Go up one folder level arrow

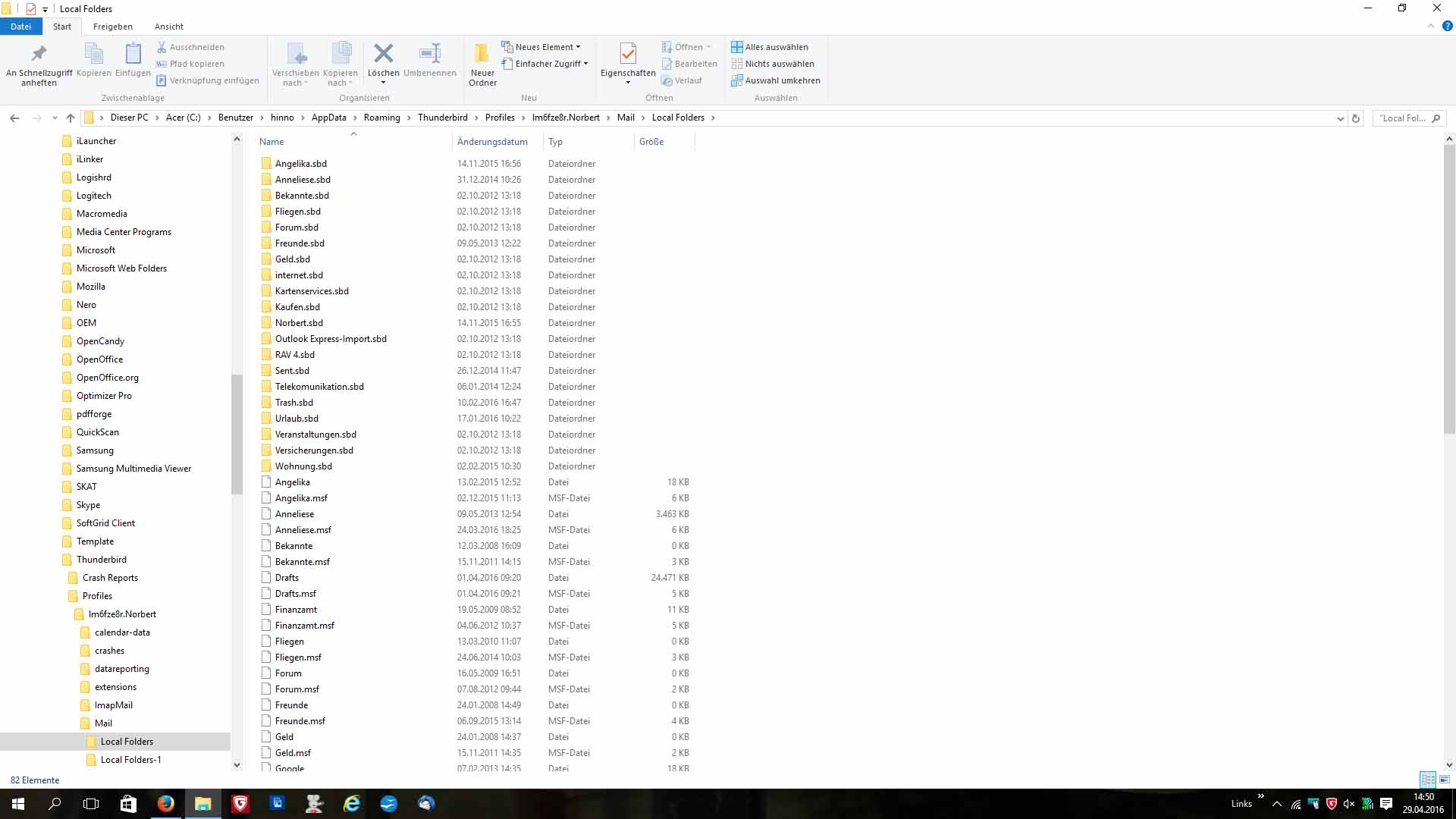click(x=71, y=118)
